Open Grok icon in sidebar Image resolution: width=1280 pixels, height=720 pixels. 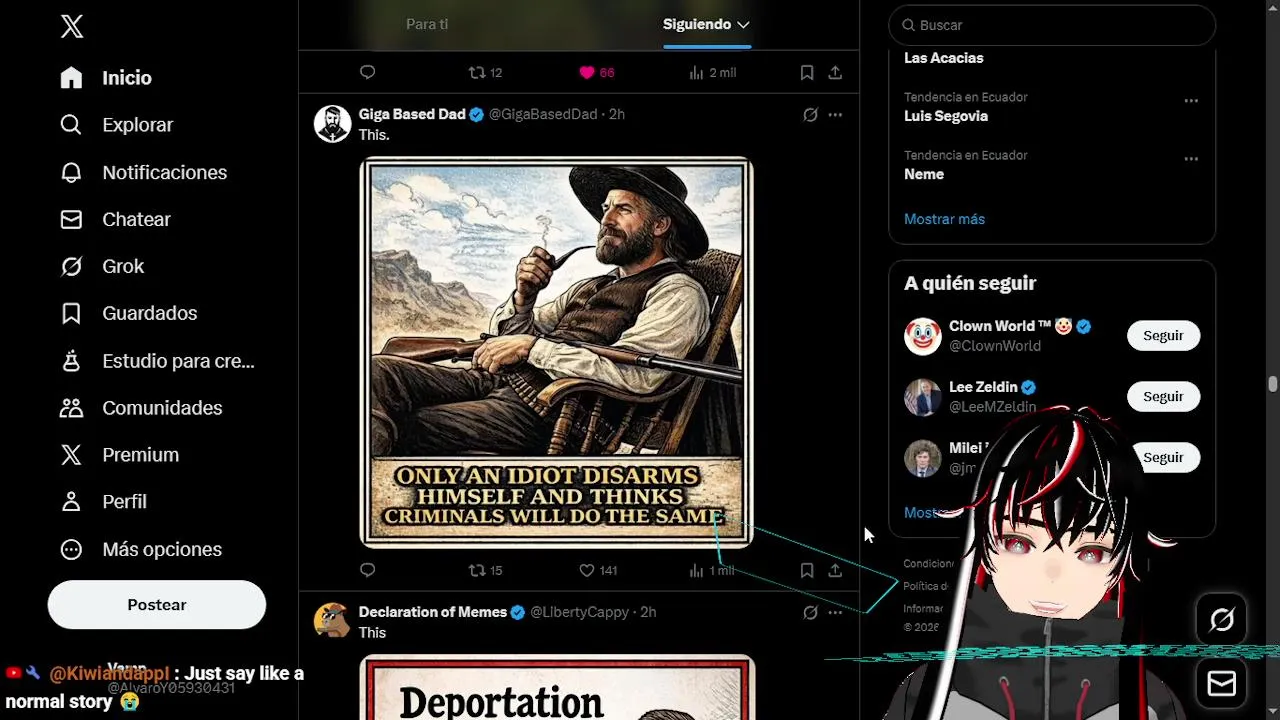click(71, 266)
